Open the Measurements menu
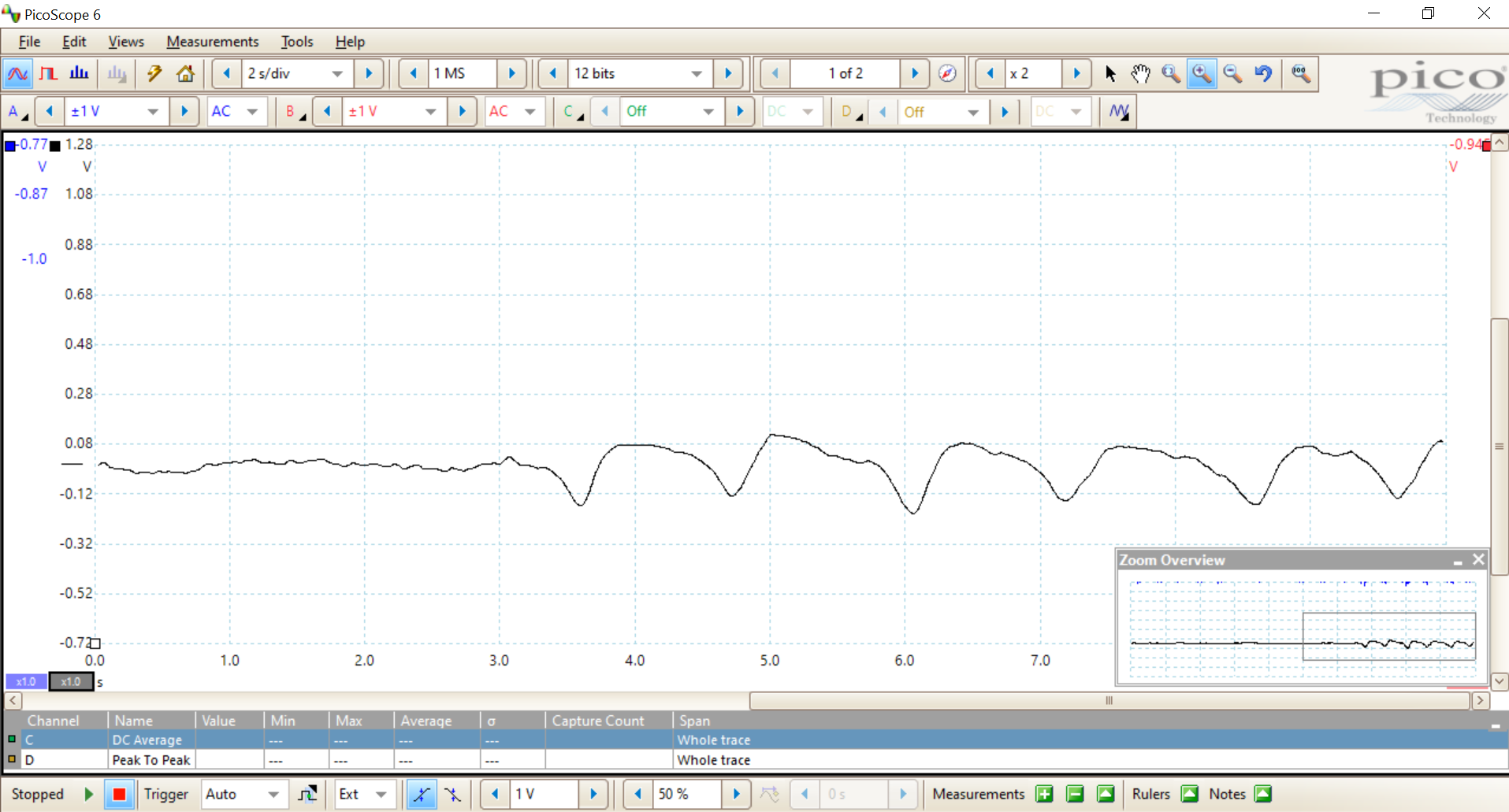1509x812 pixels. (x=212, y=42)
